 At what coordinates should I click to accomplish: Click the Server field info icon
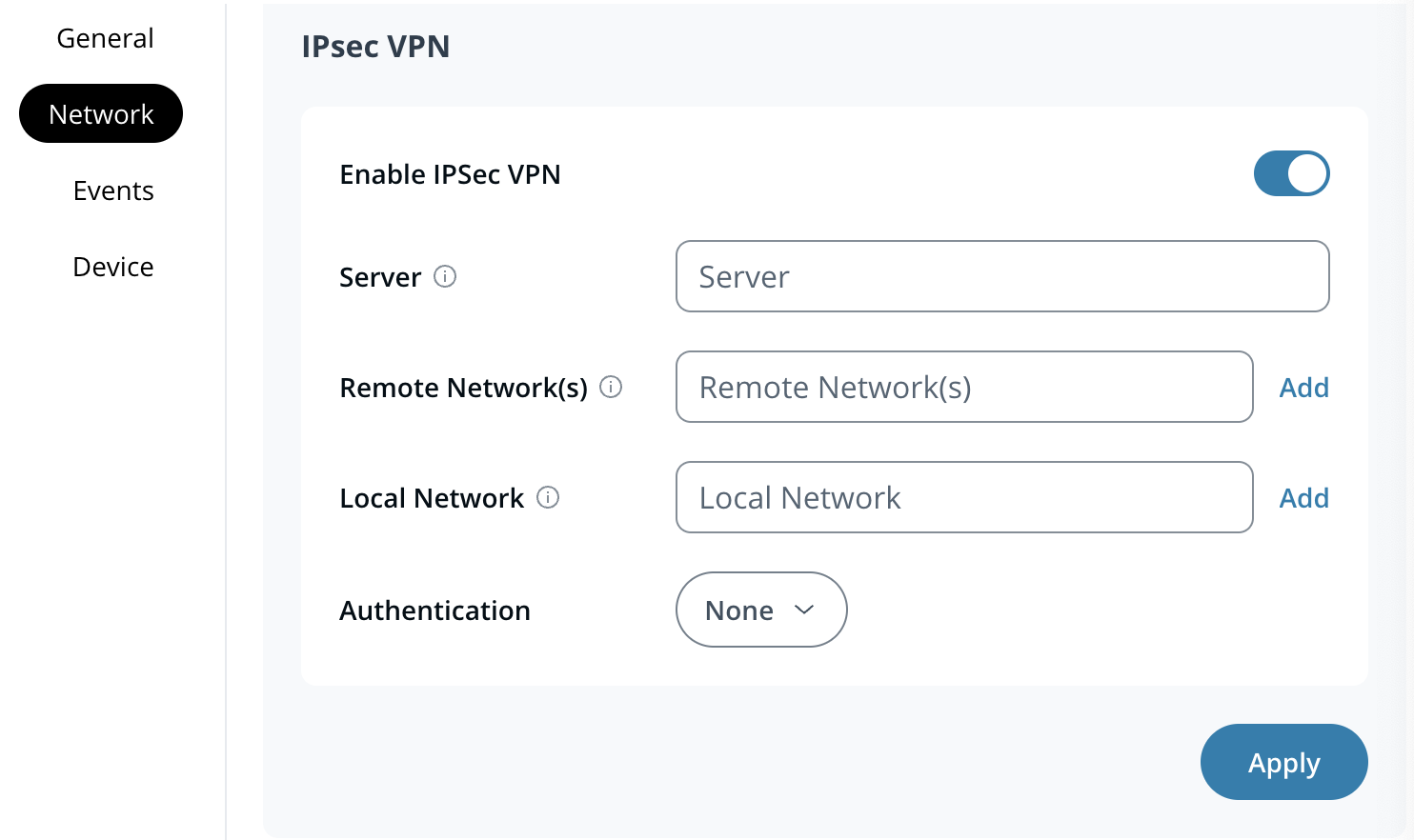point(445,276)
